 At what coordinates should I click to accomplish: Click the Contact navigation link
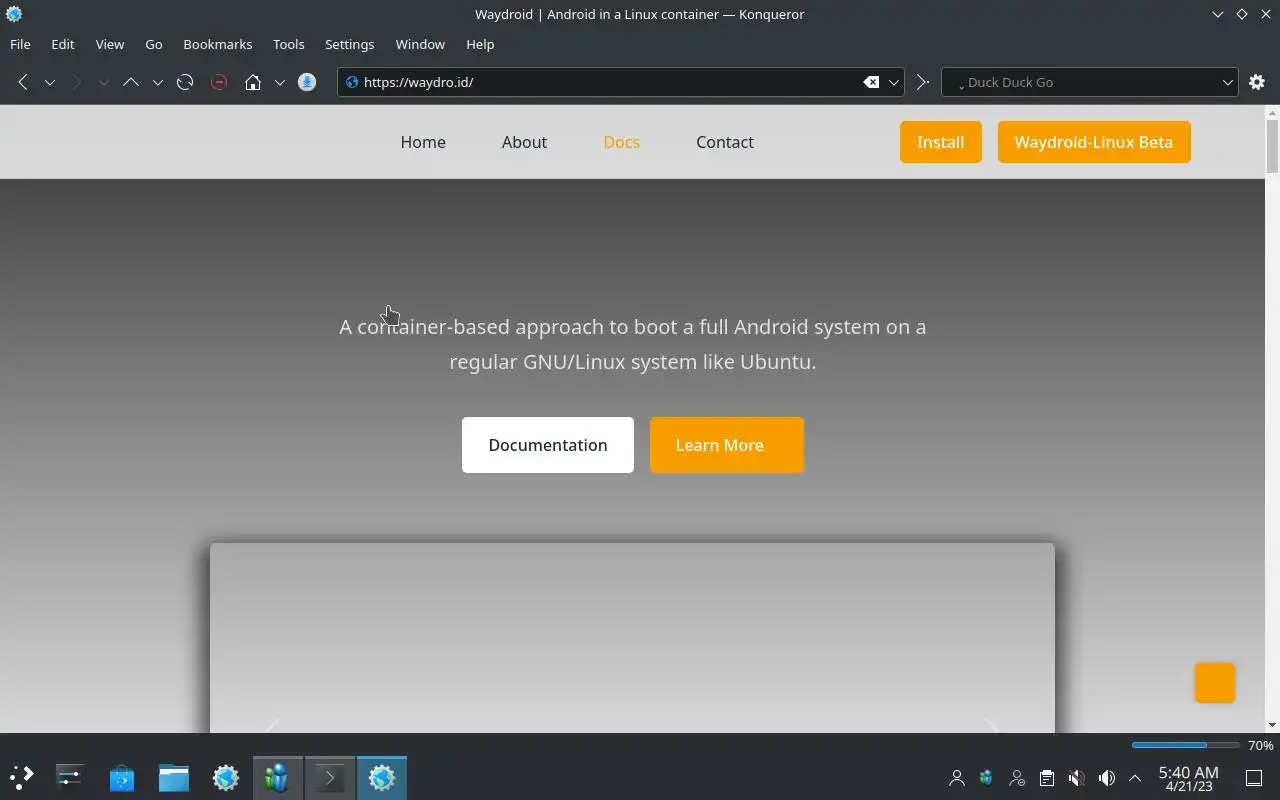(x=725, y=142)
